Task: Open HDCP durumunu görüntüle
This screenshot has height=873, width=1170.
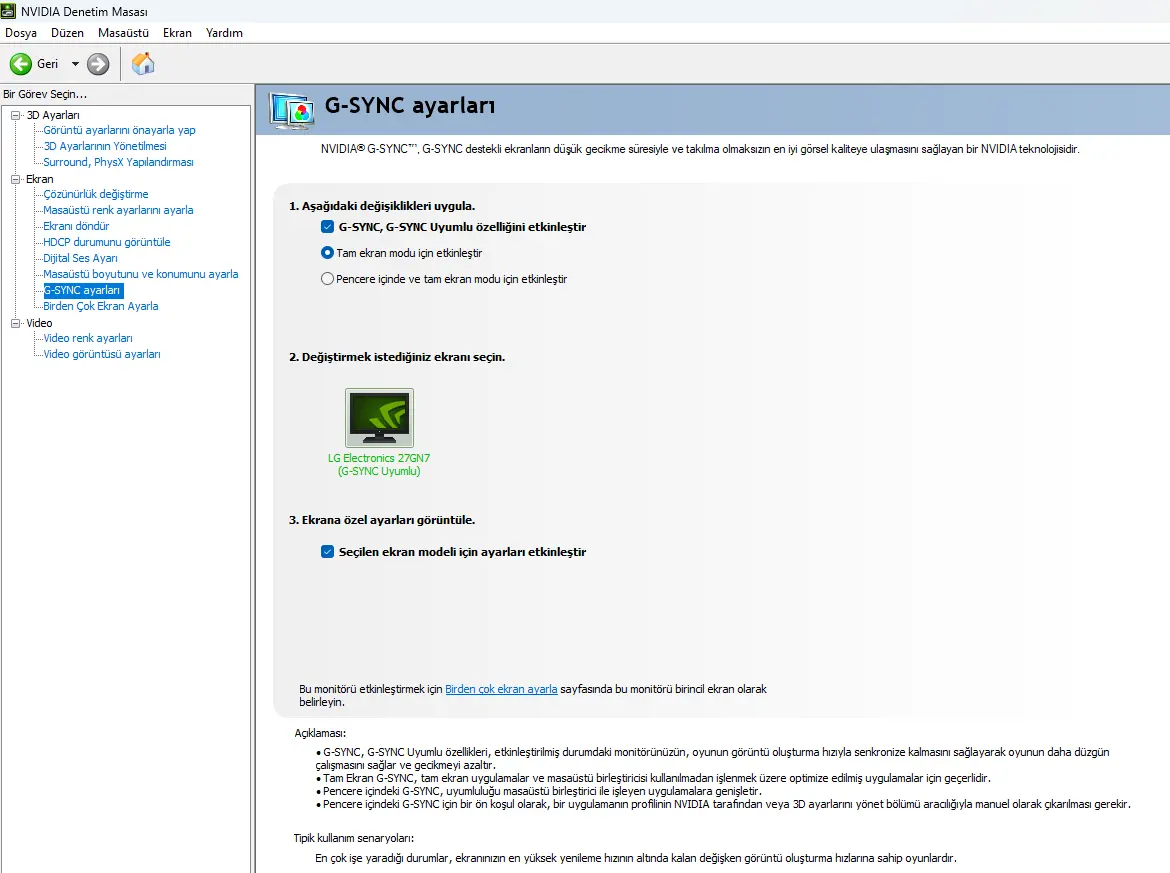Action: click(107, 242)
